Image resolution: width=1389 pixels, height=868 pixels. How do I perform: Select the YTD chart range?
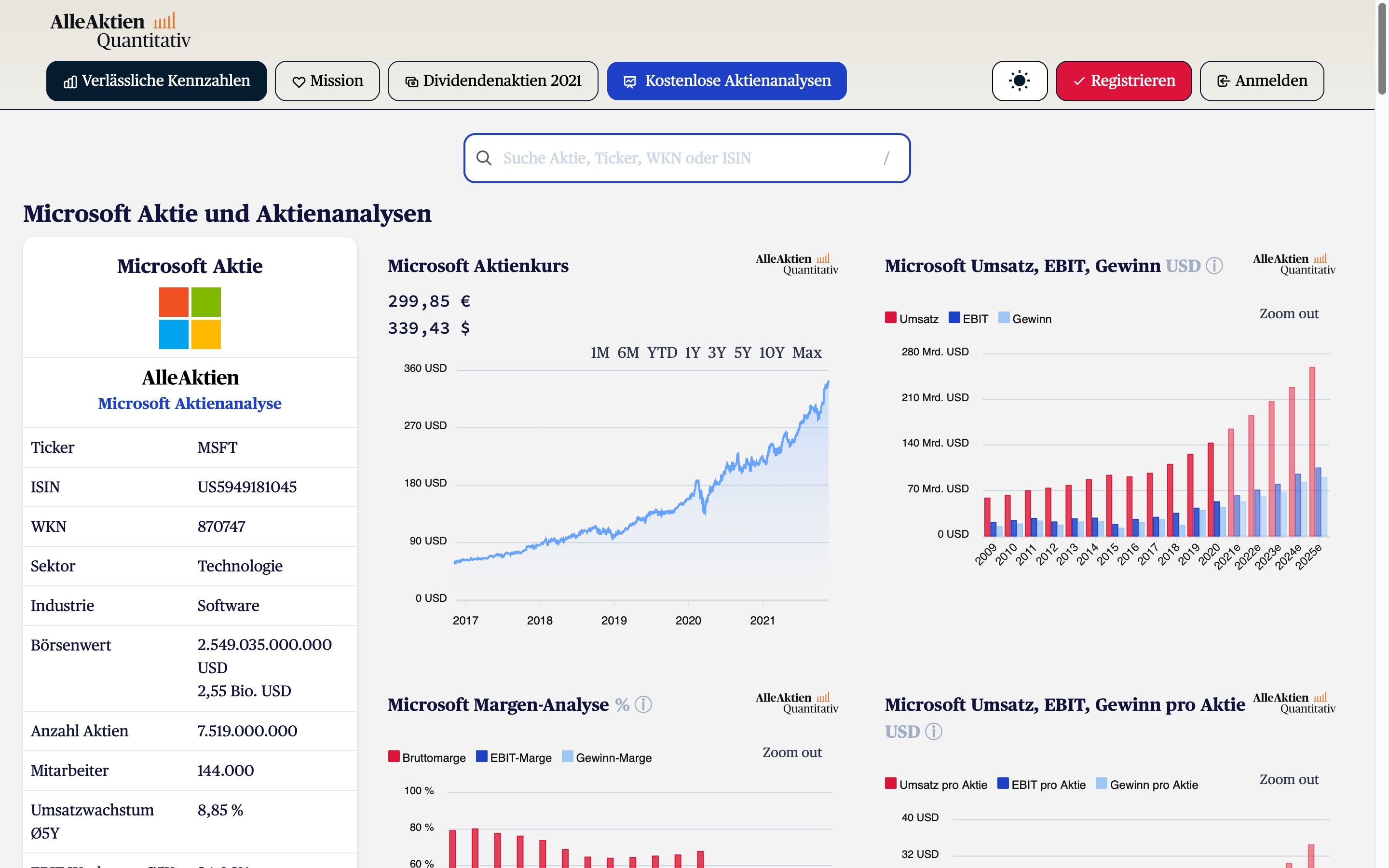click(x=662, y=353)
